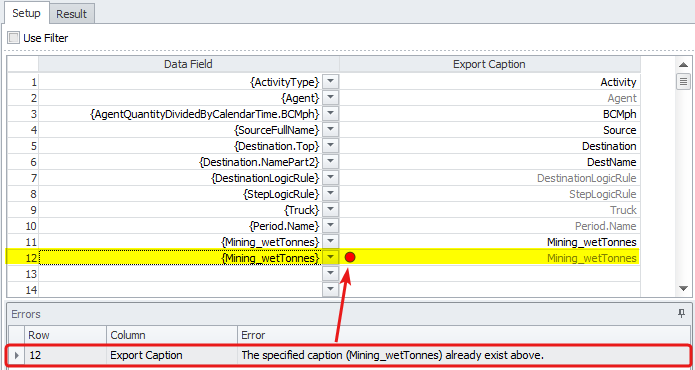The height and width of the screenshot is (370, 695).
Task: Click the red error indicator in row 12
Action: point(350,257)
